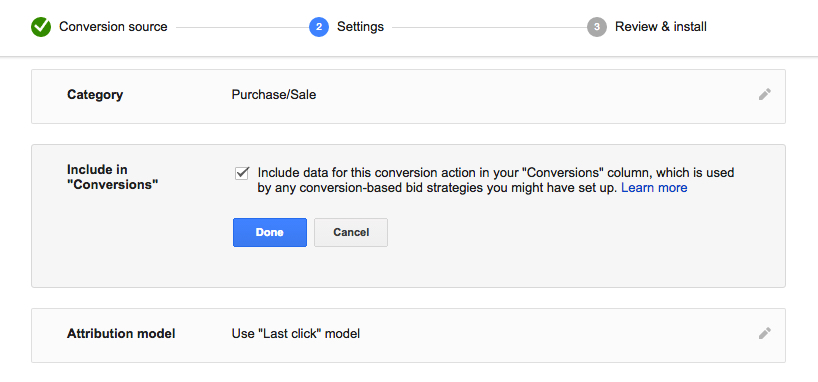Click the Include data for this conversion description
This screenshot has width=818, height=382.
496,180
